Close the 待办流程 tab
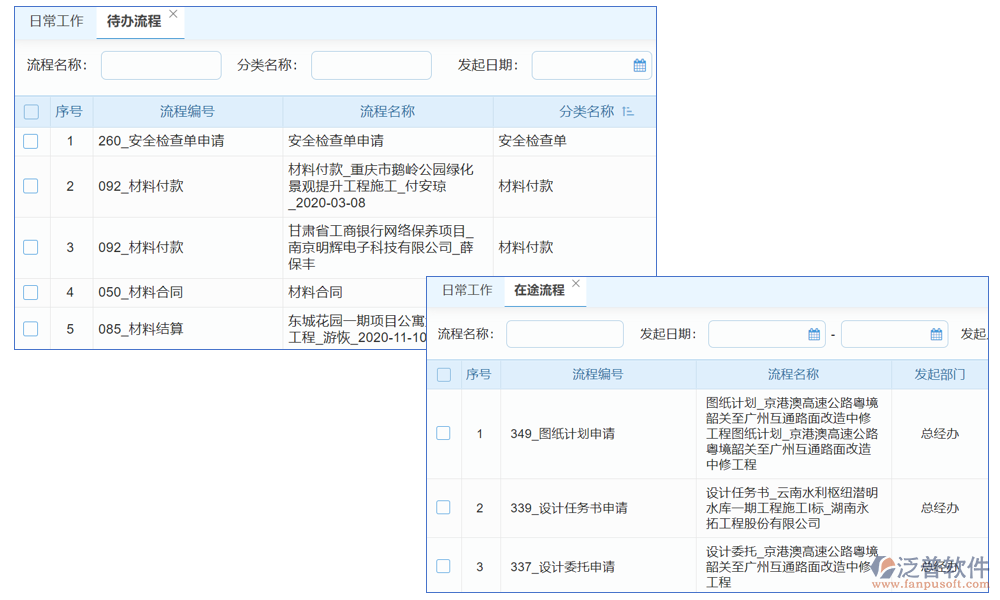Screen dimensions: 1000x600 pyautogui.click(x=172, y=13)
